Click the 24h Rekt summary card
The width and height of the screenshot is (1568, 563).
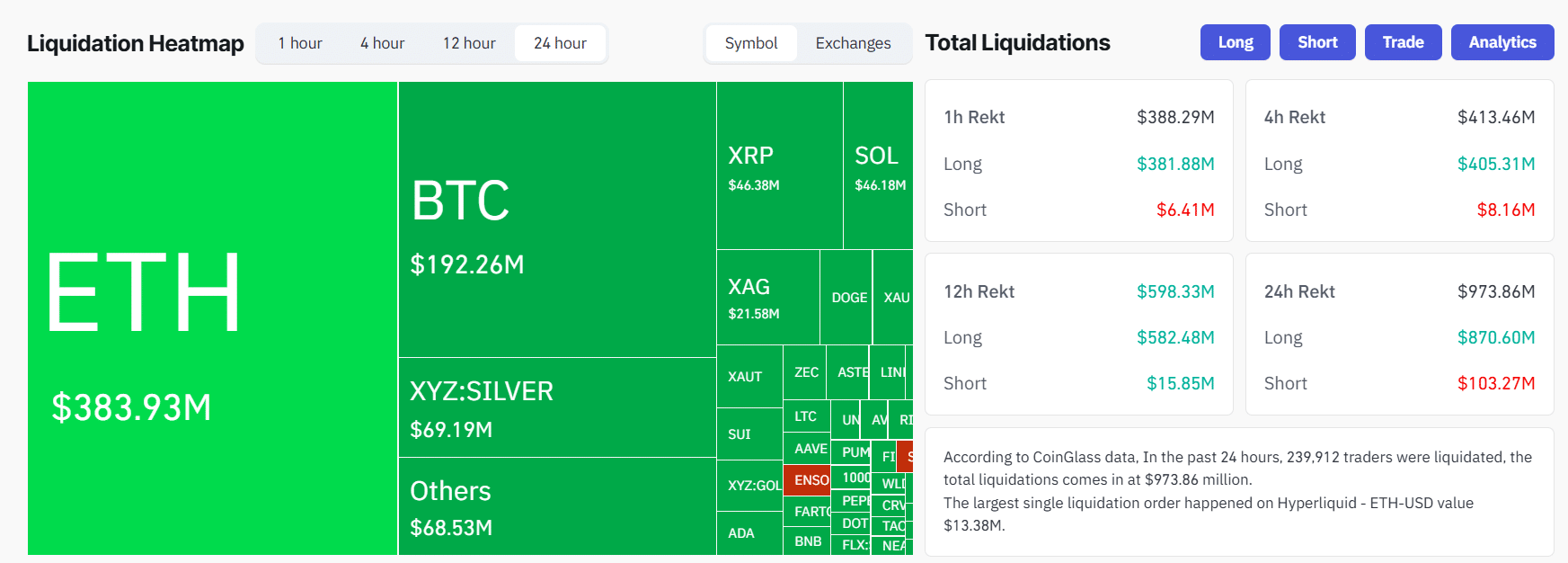pyautogui.click(x=1399, y=335)
